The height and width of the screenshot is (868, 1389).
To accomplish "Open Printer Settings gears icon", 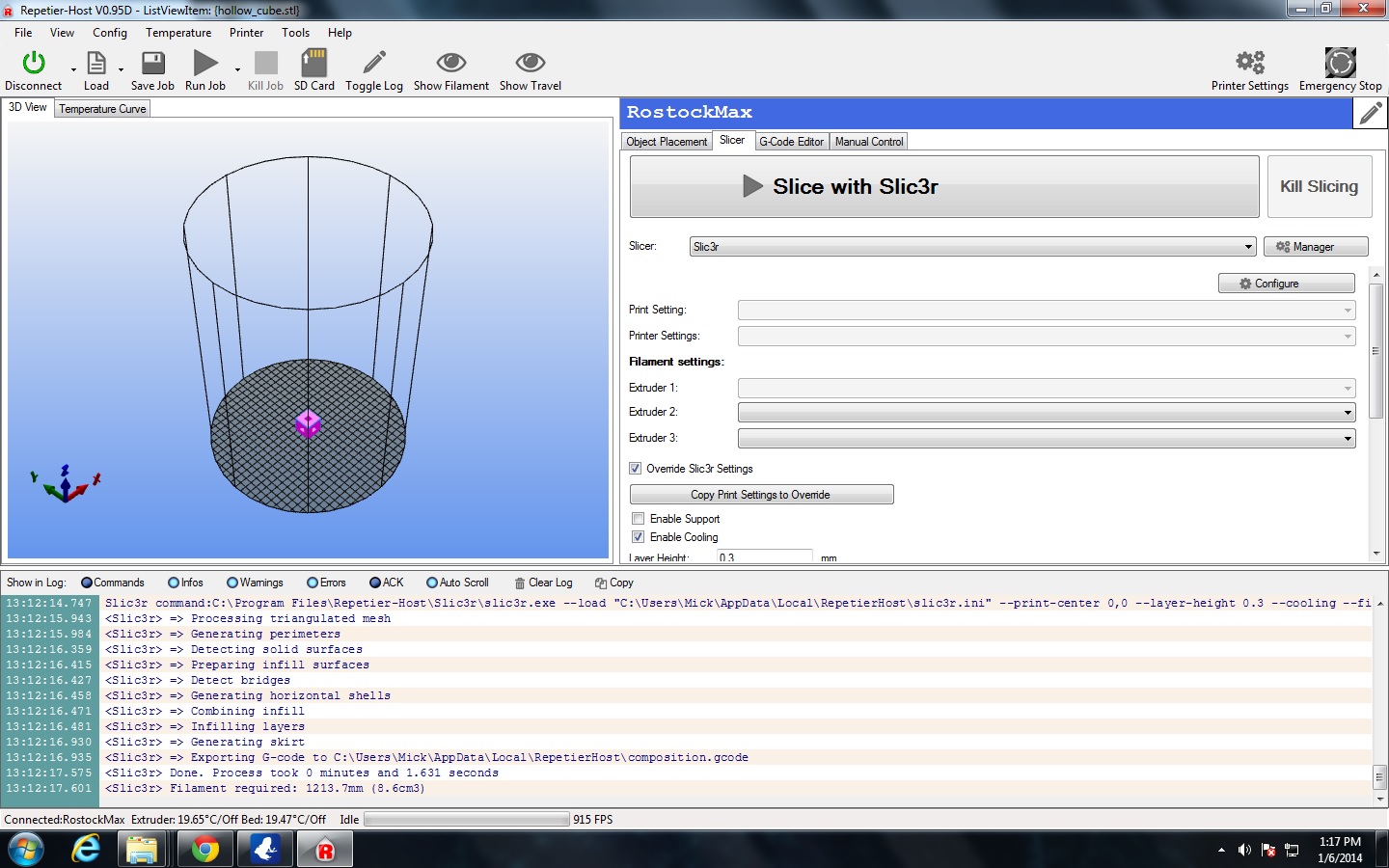I will (1250, 64).
